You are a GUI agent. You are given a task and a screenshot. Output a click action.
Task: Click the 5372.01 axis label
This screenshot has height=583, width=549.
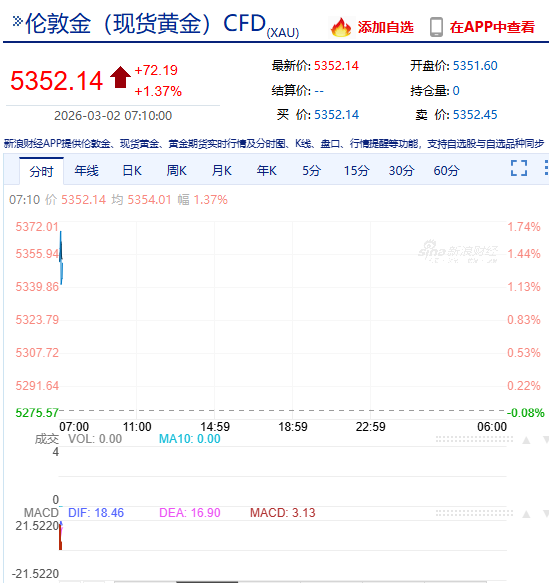pos(37,227)
